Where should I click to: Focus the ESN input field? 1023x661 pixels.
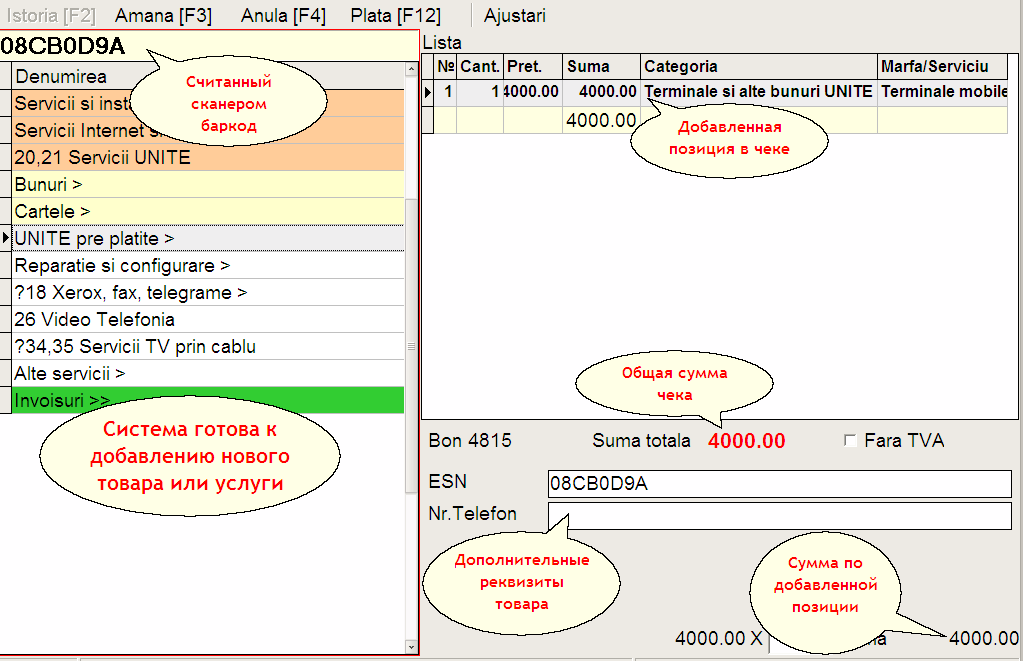pos(780,484)
